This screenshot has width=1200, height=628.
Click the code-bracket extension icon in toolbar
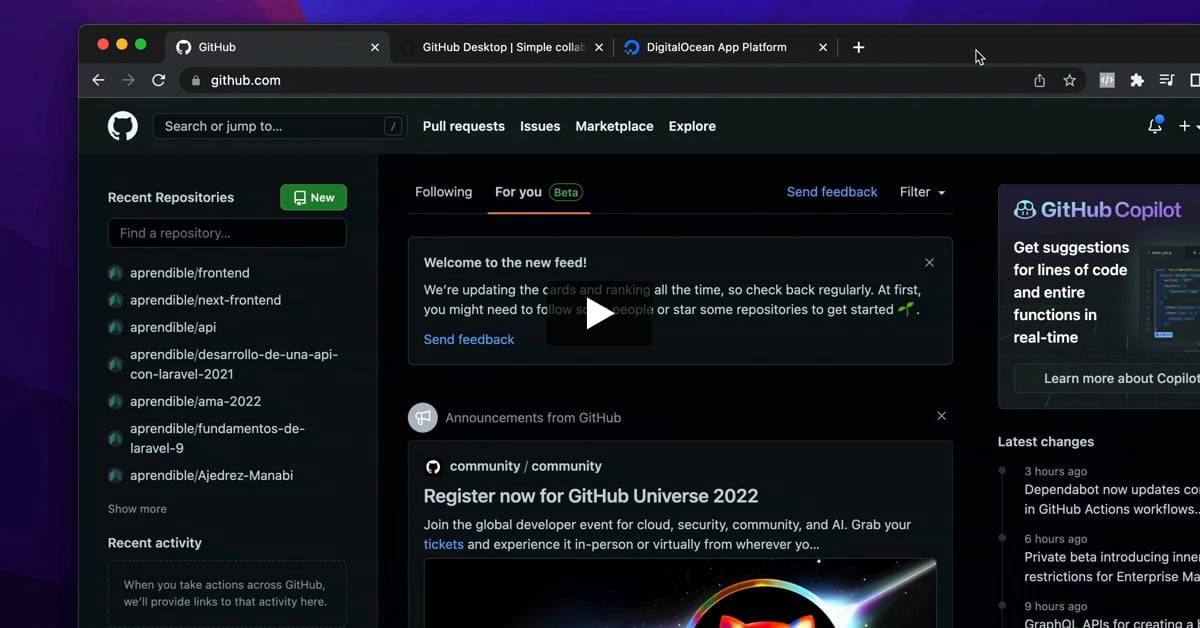(1107, 80)
